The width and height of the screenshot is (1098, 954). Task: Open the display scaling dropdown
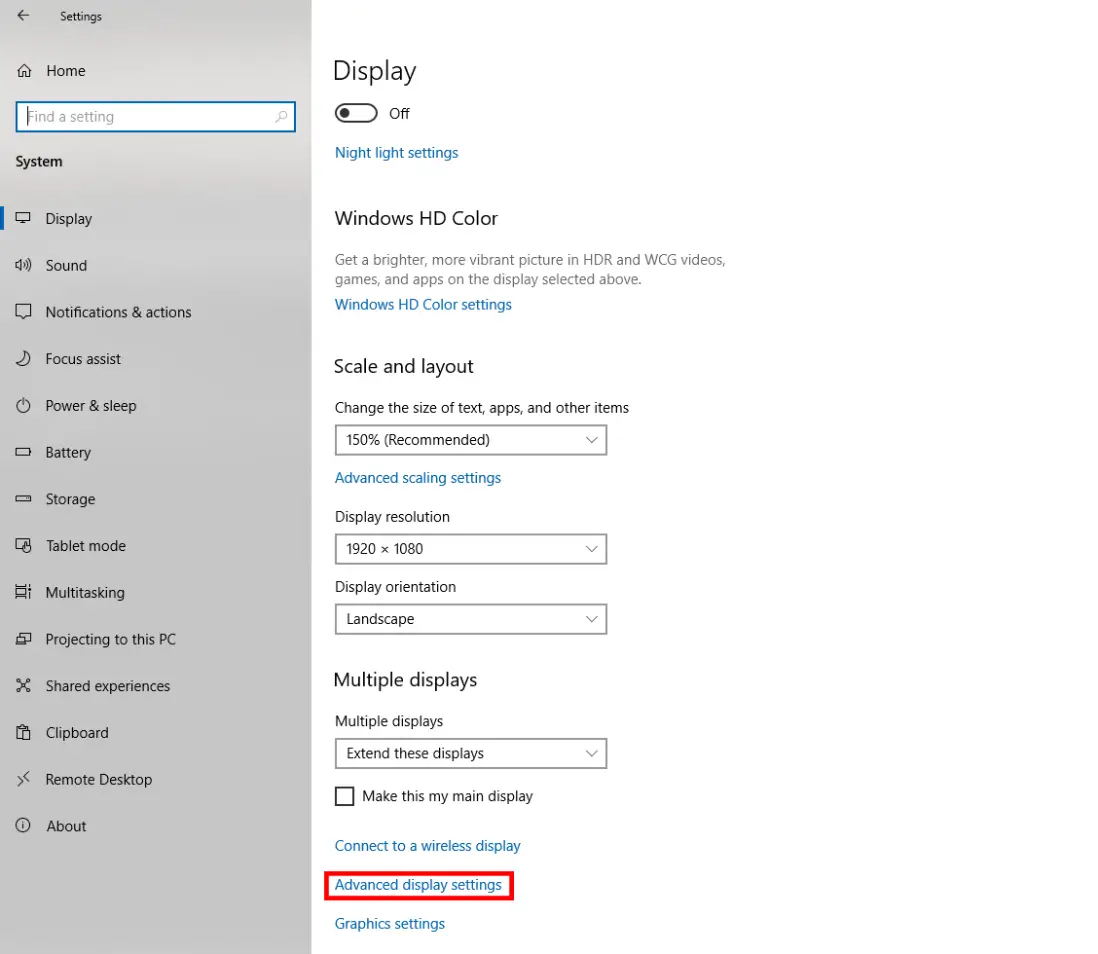pyautogui.click(x=470, y=440)
